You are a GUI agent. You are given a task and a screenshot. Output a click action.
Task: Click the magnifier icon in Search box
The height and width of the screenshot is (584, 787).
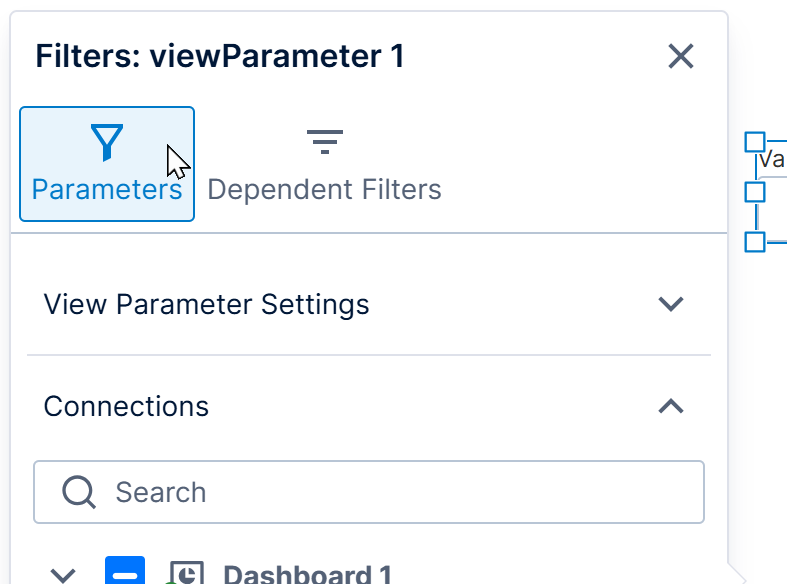[79, 492]
